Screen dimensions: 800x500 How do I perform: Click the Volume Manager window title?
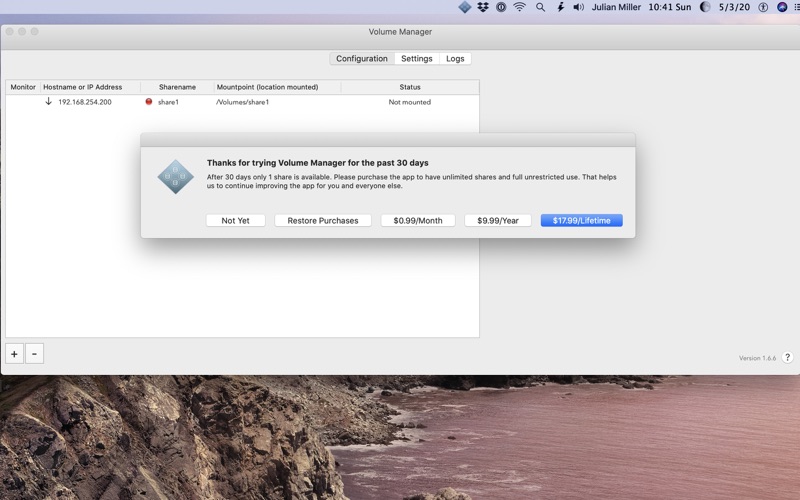point(400,32)
